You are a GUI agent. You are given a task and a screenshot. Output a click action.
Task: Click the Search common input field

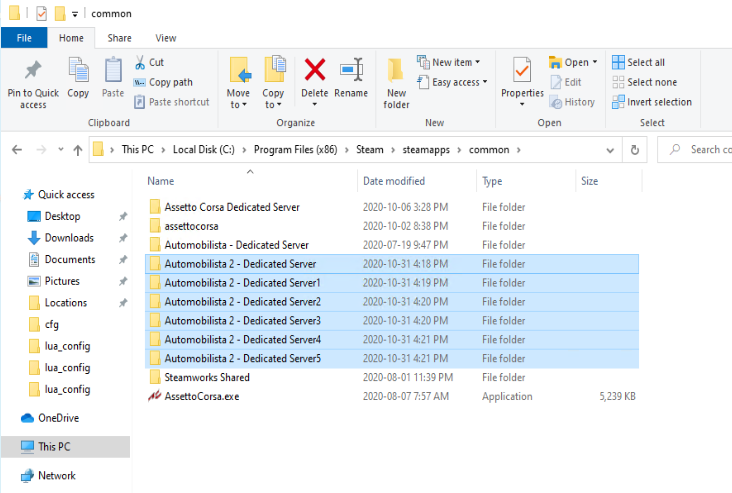pos(705,150)
